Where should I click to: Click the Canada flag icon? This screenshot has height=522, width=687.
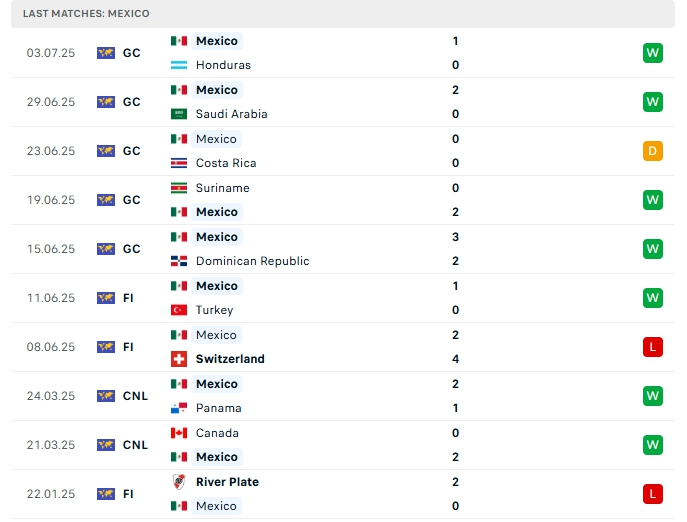(179, 433)
